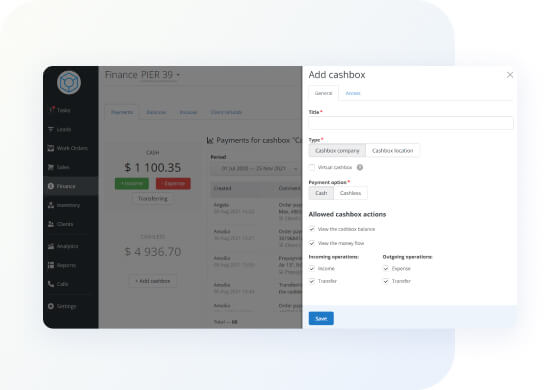Click the hexagon company logo in the sidebar
This screenshot has width=551, height=390.
click(x=69, y=83)
